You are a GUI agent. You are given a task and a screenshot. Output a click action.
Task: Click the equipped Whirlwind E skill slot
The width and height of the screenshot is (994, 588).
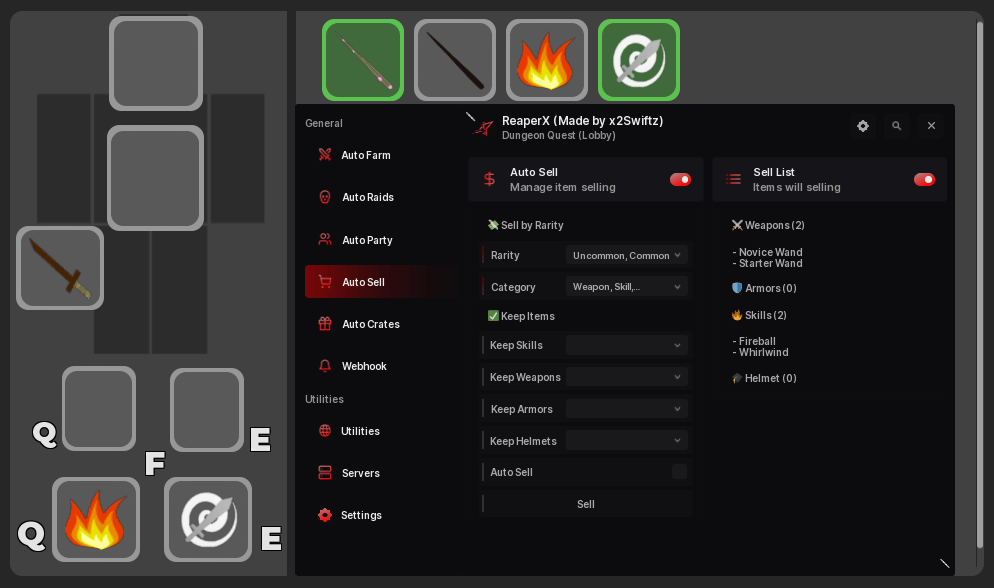[208, 520]
